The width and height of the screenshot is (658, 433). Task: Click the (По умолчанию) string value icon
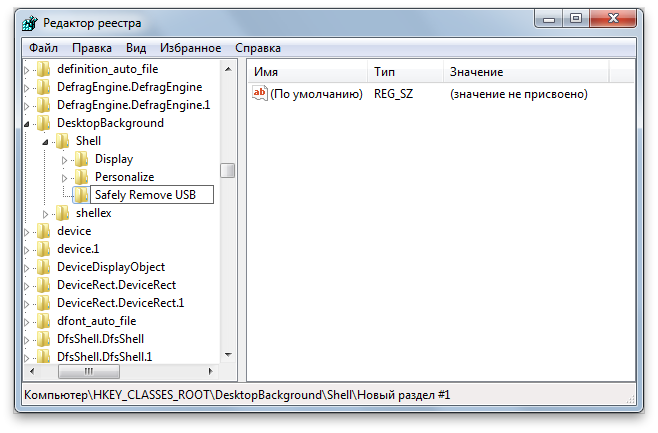point(259,94)
